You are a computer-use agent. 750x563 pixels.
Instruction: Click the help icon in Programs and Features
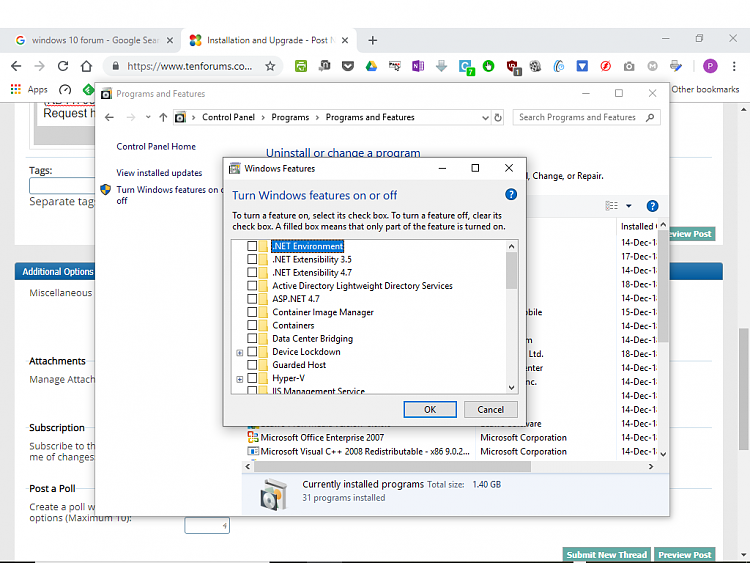pos(652,206)
